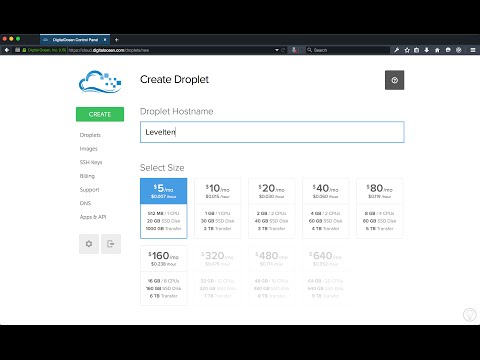
Task: Select the $20/mo droplet size
Action: point(271,208)
